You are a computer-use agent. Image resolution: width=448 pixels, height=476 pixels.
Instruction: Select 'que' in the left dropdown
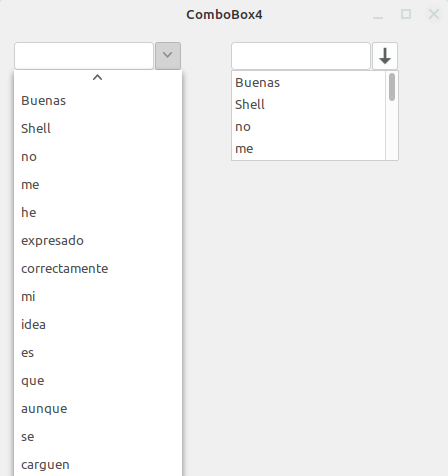point(98,381)
